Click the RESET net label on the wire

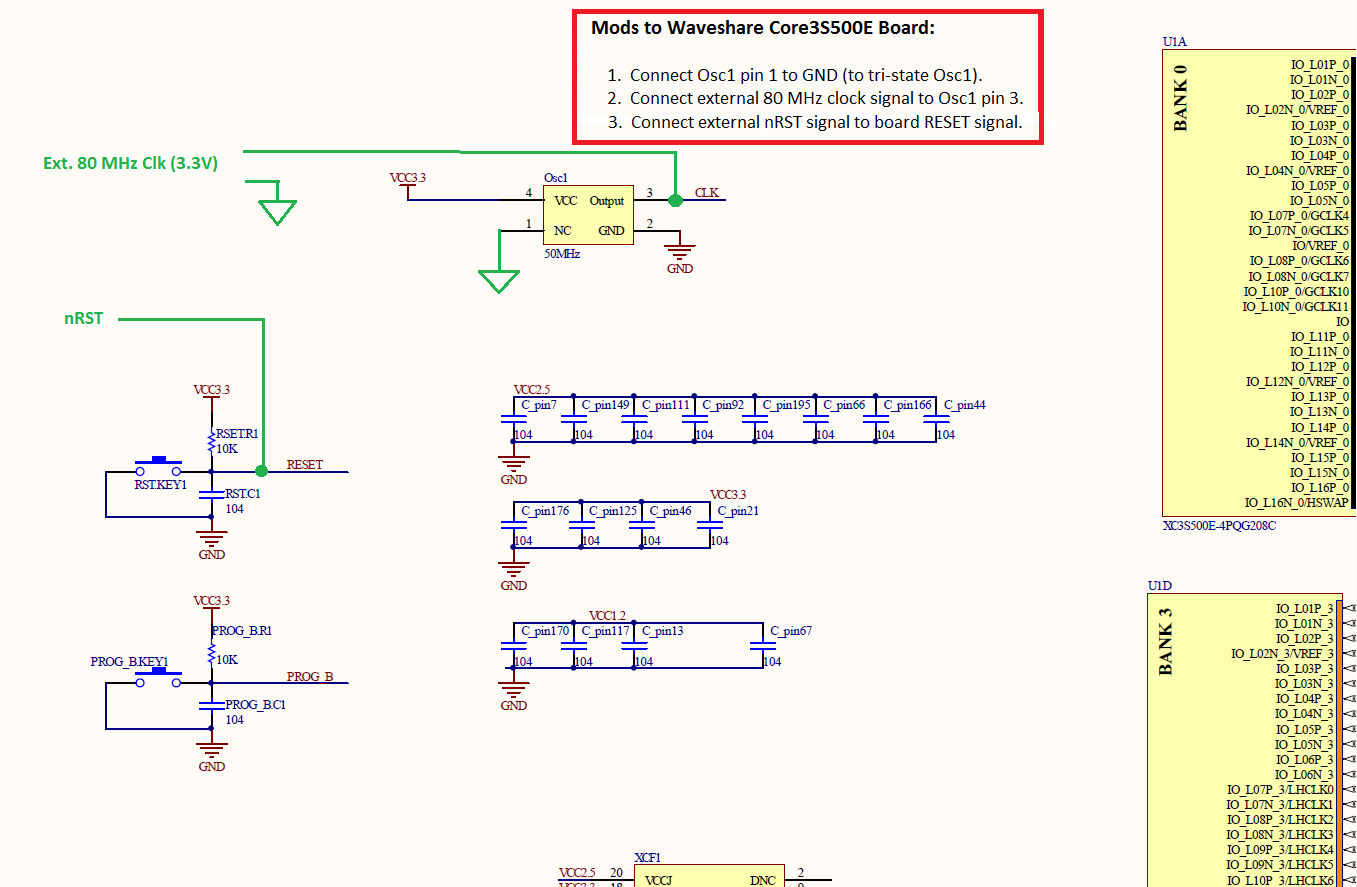306,464
